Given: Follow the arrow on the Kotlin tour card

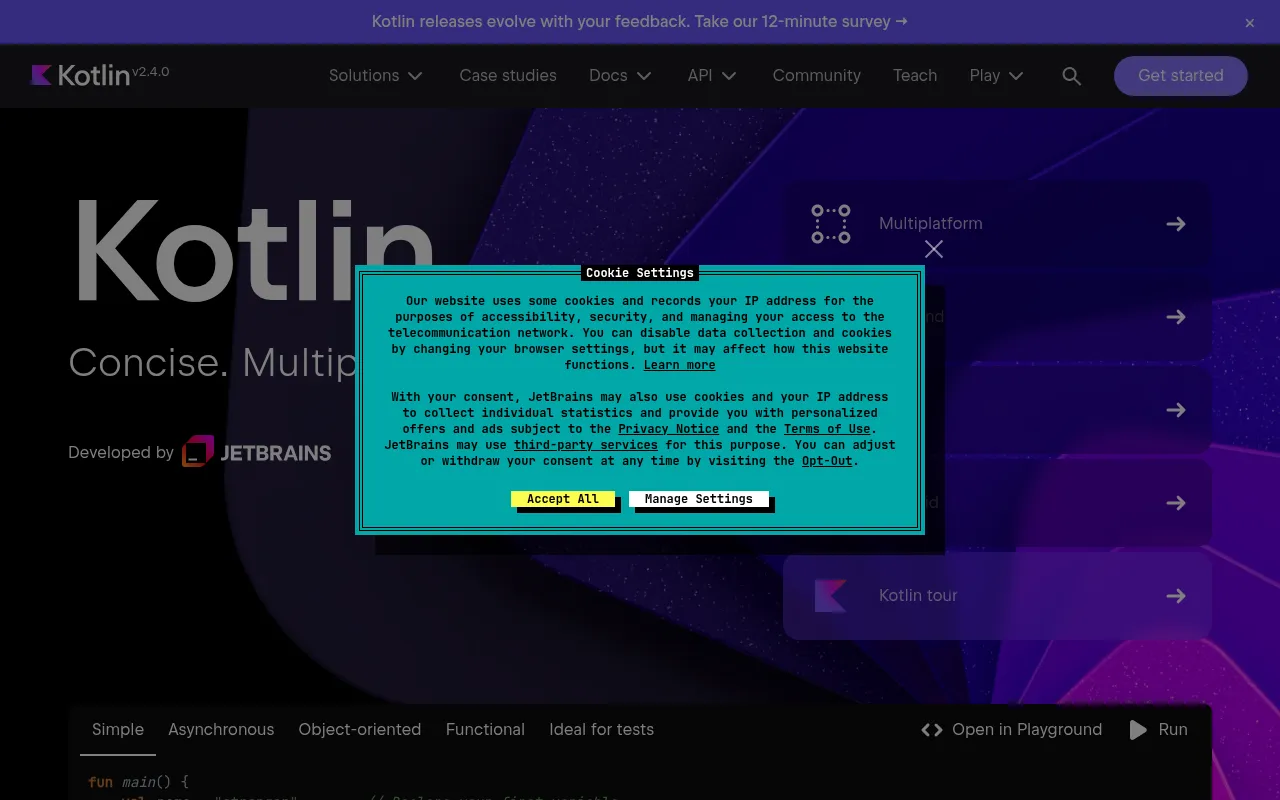Looking at the screenshot, I should pyautogui.click(x=1176, y=596).
